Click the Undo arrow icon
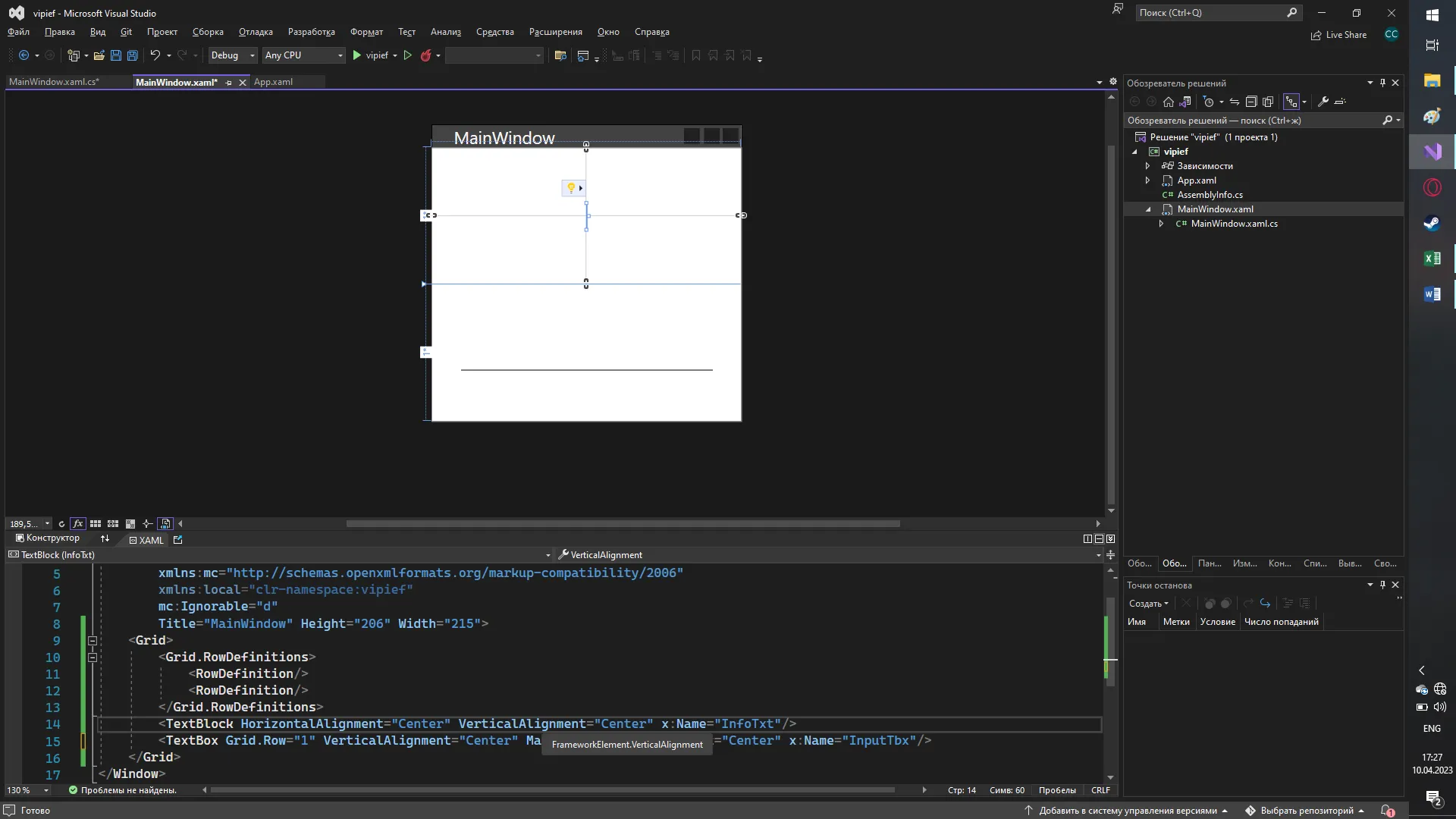Image resolution: width=1456 pixels, height=819 pixels. coord(155,55)
